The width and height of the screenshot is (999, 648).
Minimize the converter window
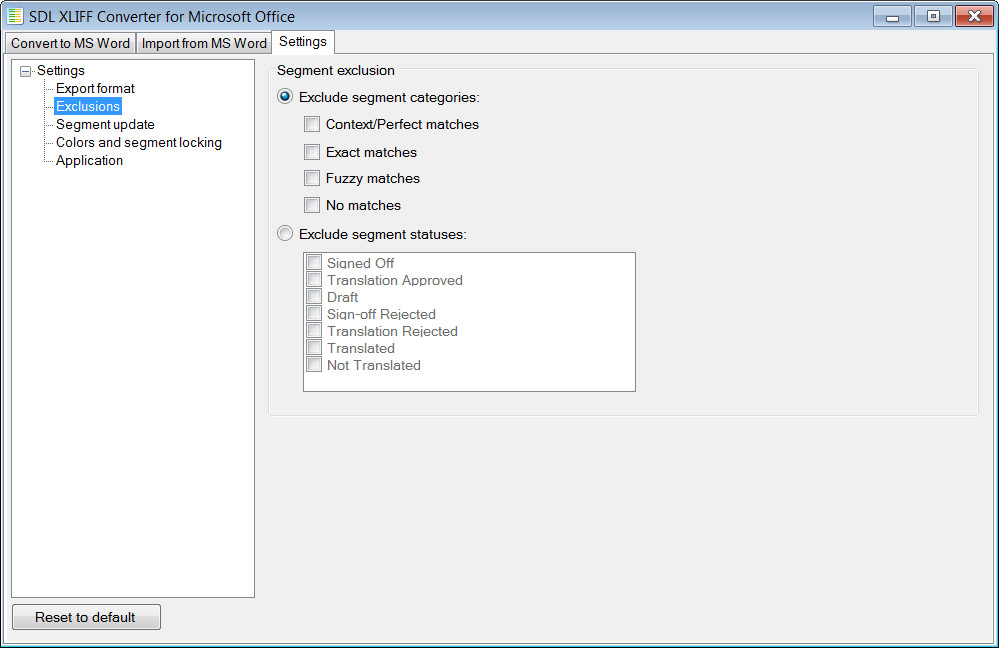tap(892, 16)
